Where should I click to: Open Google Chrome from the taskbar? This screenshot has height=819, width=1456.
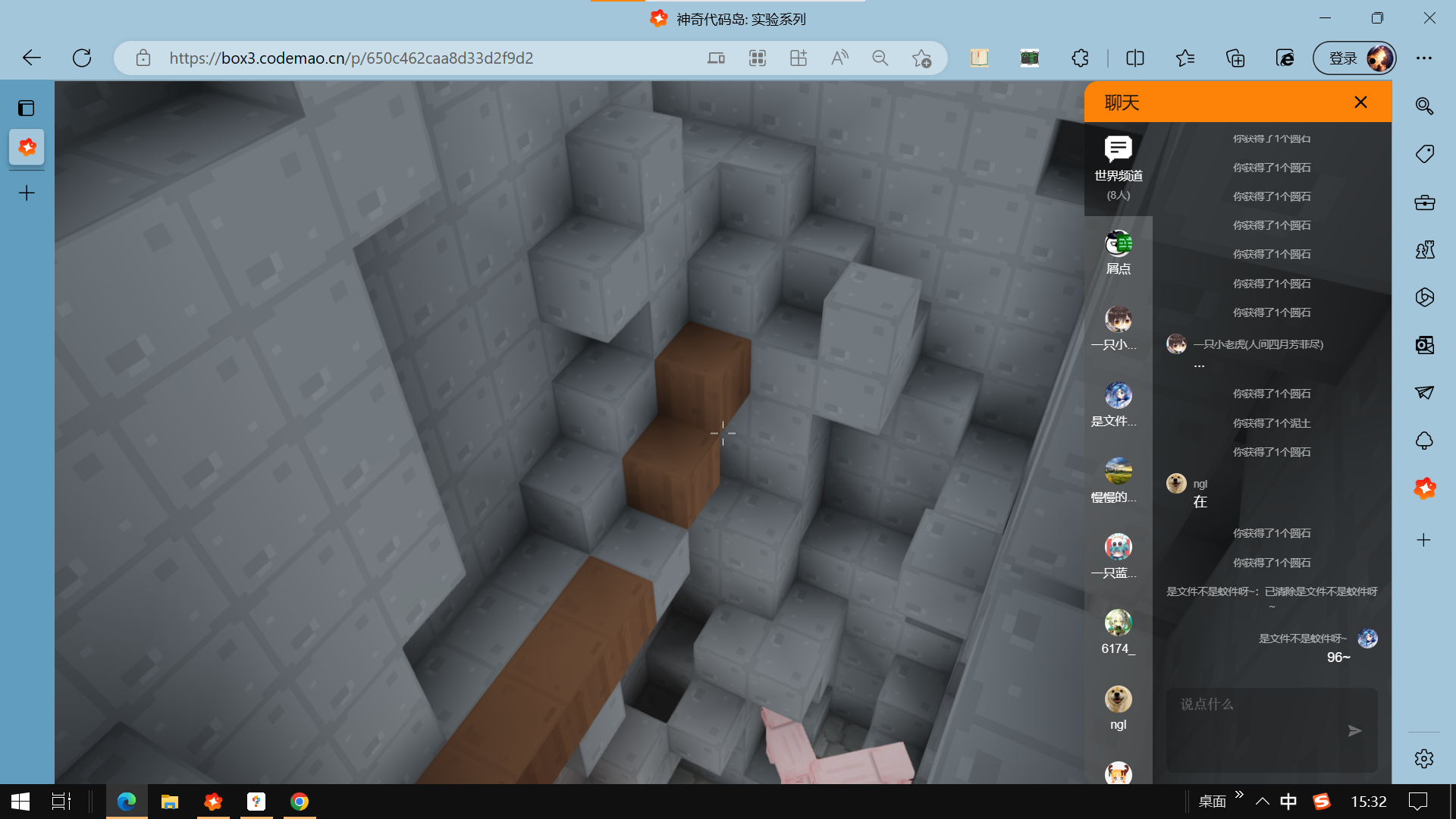[300, 802]
